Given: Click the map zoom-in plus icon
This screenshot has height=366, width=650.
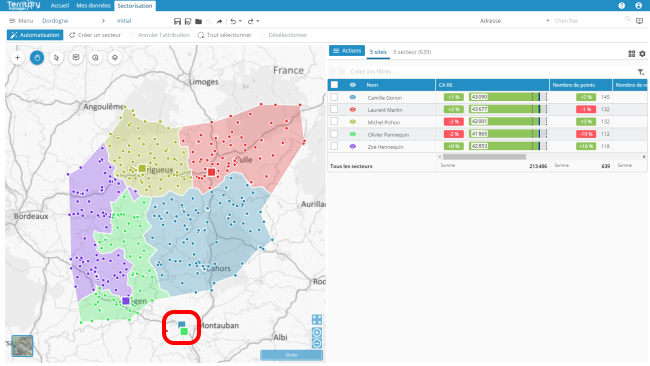Looking at the screenshot, I should tap(317, 332).
